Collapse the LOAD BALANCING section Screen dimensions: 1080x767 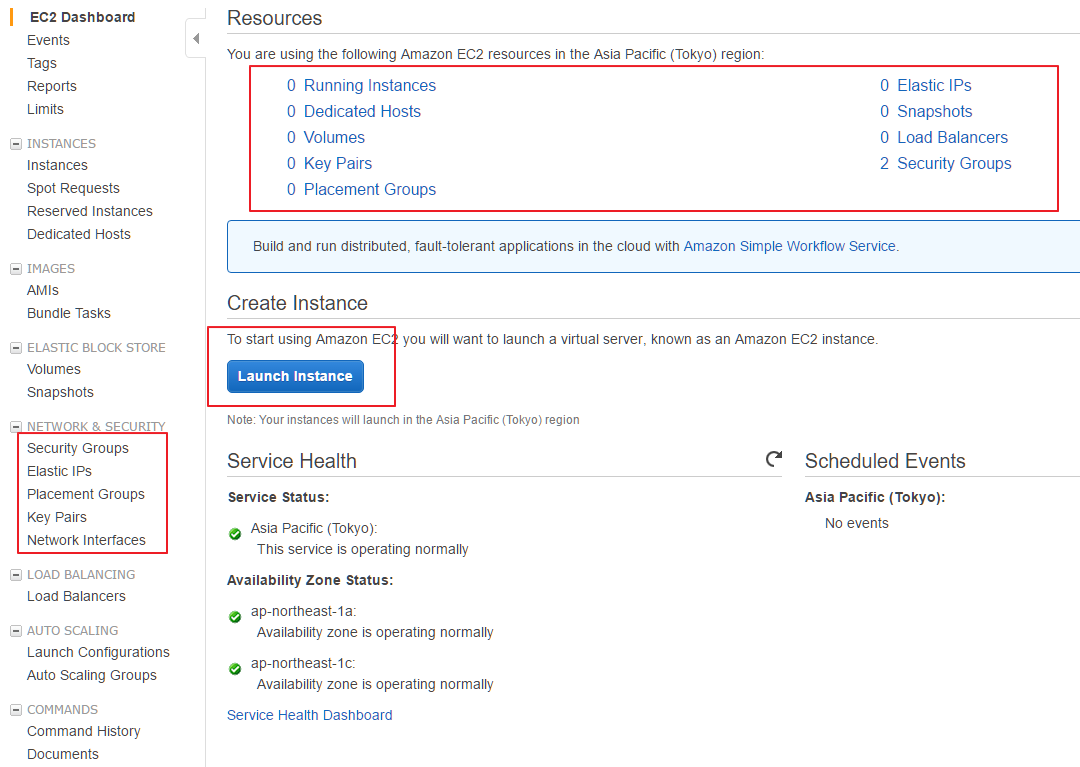[16, 575]
